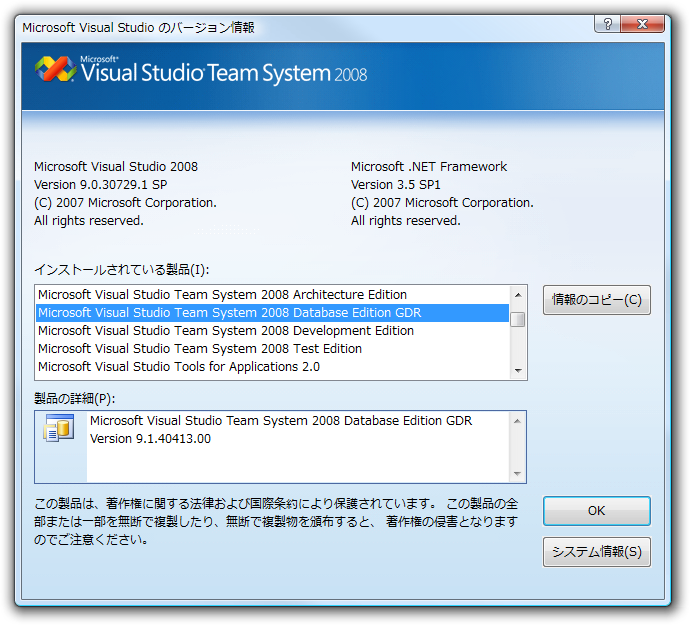Confirm with the OK button
Screen dimensions: 690x625
(x=596, y=511)
